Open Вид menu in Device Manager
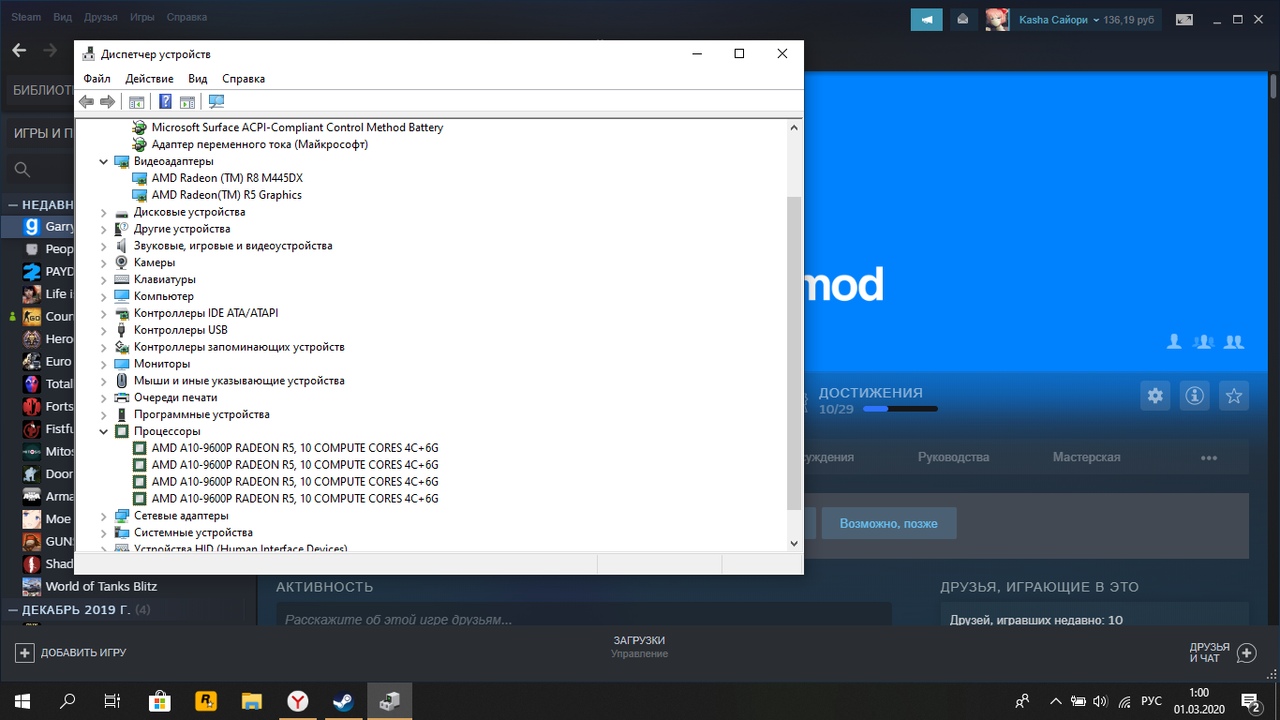Screen dimensions: 1280x720 pos(198,78)
